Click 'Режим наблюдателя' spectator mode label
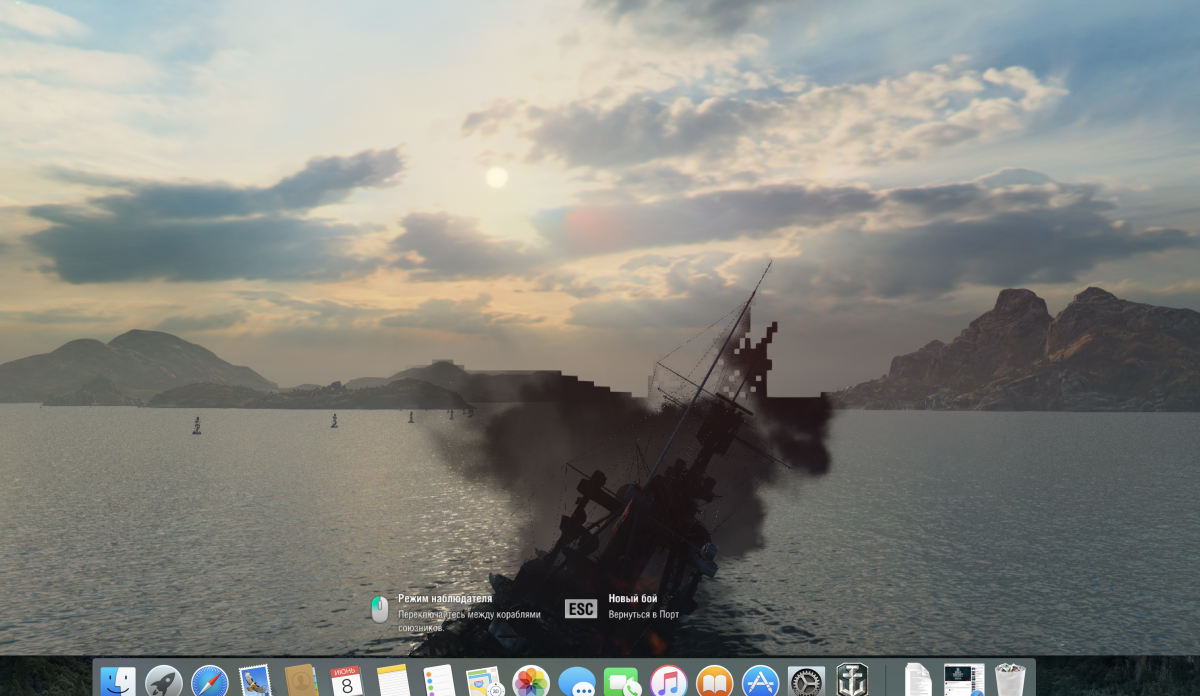 coord(445,598)
